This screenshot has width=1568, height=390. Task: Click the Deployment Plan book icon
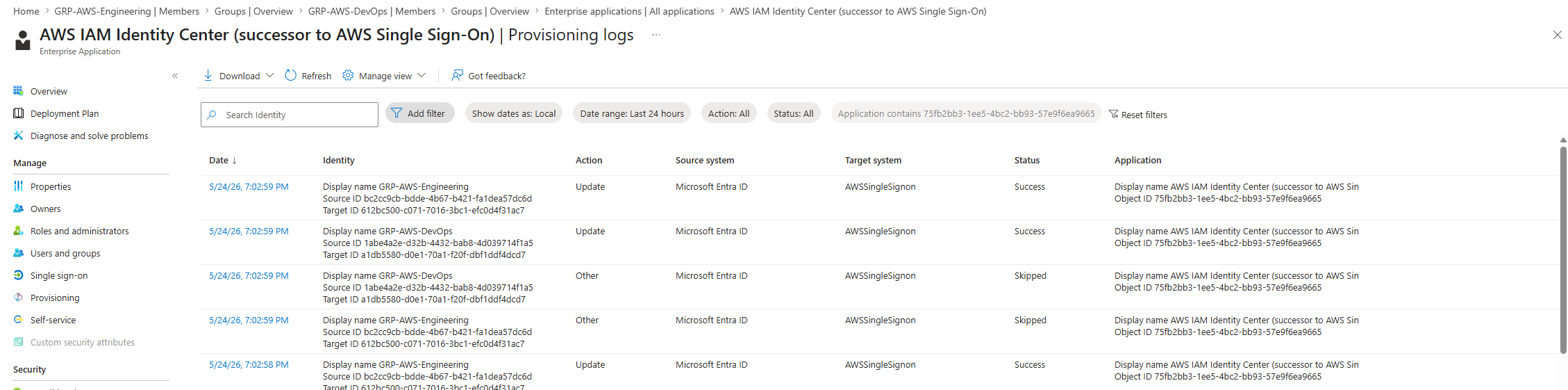(x=19, y=113)
